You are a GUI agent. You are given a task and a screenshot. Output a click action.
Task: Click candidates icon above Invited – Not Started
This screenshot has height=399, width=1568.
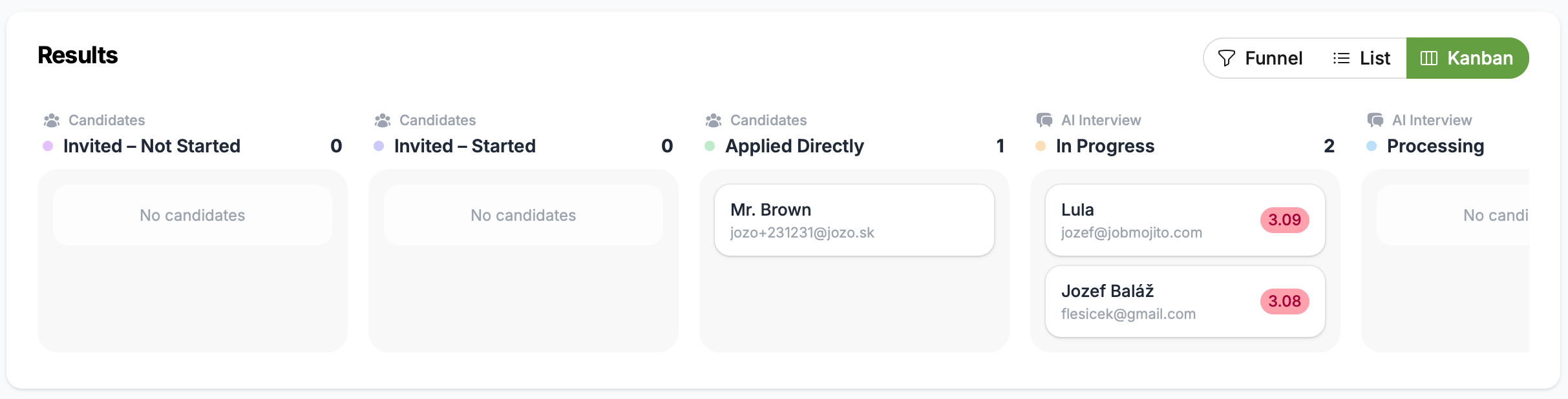pos(52,120)
